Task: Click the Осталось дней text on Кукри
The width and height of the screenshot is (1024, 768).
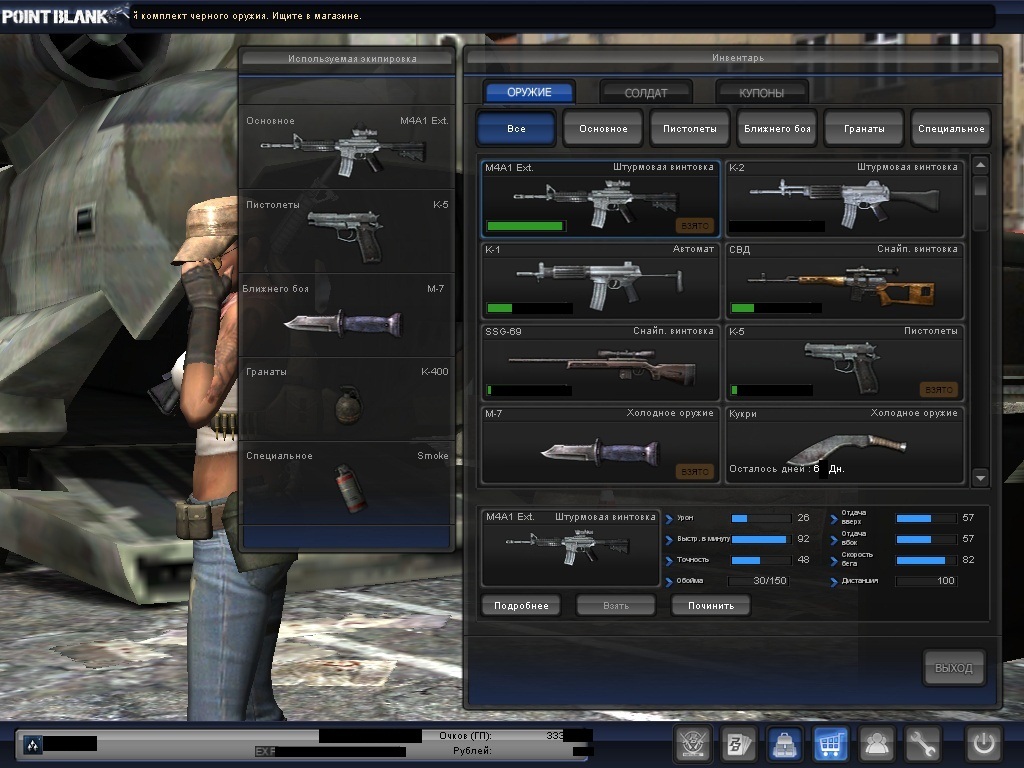Action: pyautogui.click(x=787, y=468)
